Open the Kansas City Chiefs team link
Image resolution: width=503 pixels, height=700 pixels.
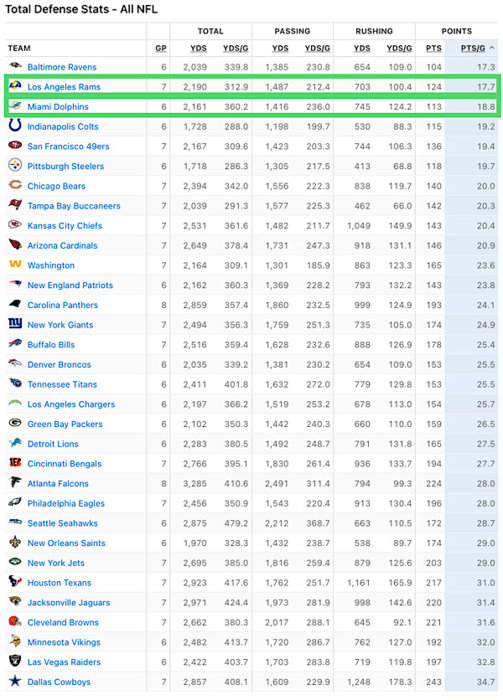tap(65, 226)
